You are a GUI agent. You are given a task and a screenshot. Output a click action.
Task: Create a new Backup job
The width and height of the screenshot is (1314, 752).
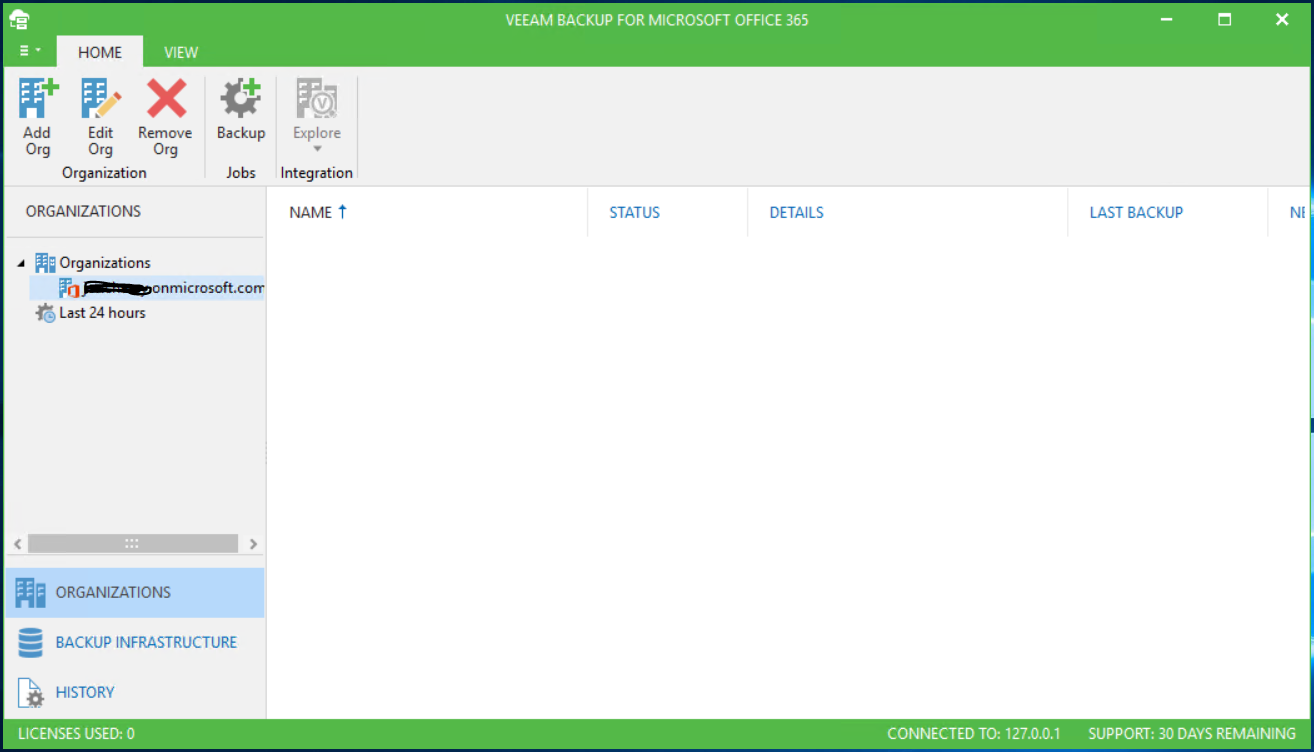click(241, 110)
